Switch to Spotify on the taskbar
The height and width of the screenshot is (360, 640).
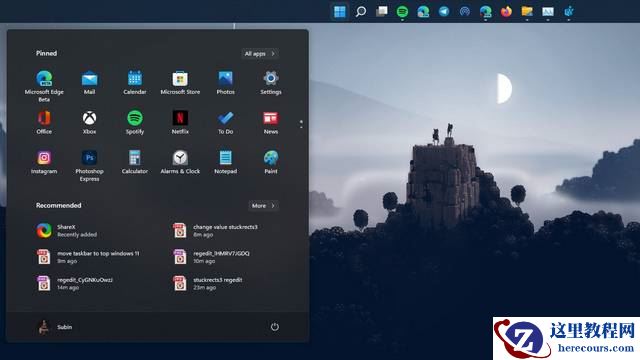pos(402,11)
